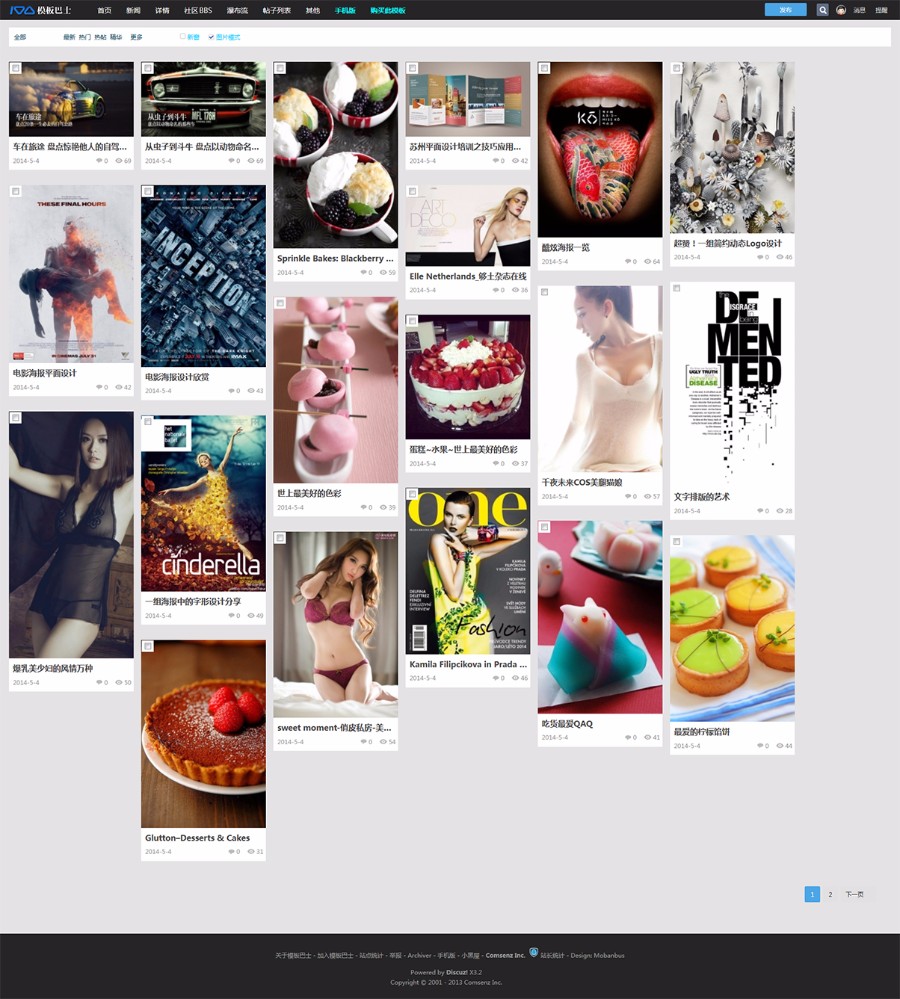Open 社区BBS in the top navigation
Screen dimensions: 900x999
(x=198, y=10)
